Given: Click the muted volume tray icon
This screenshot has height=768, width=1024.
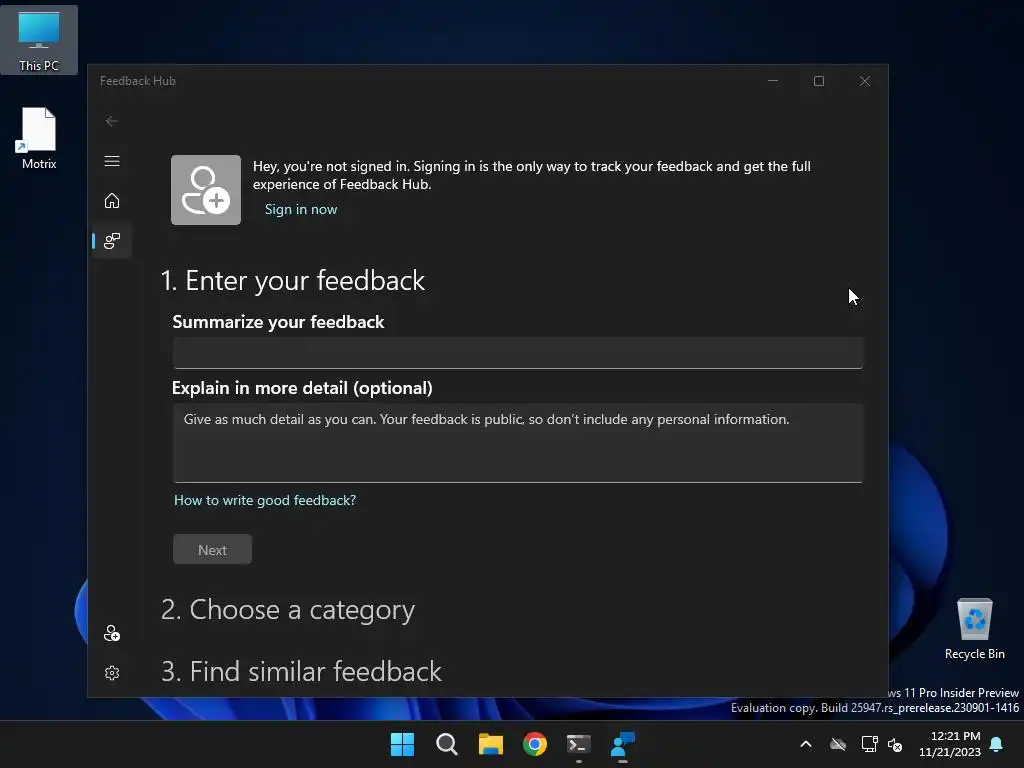Looking at the screenshot, I should click(x=895, y=744).
